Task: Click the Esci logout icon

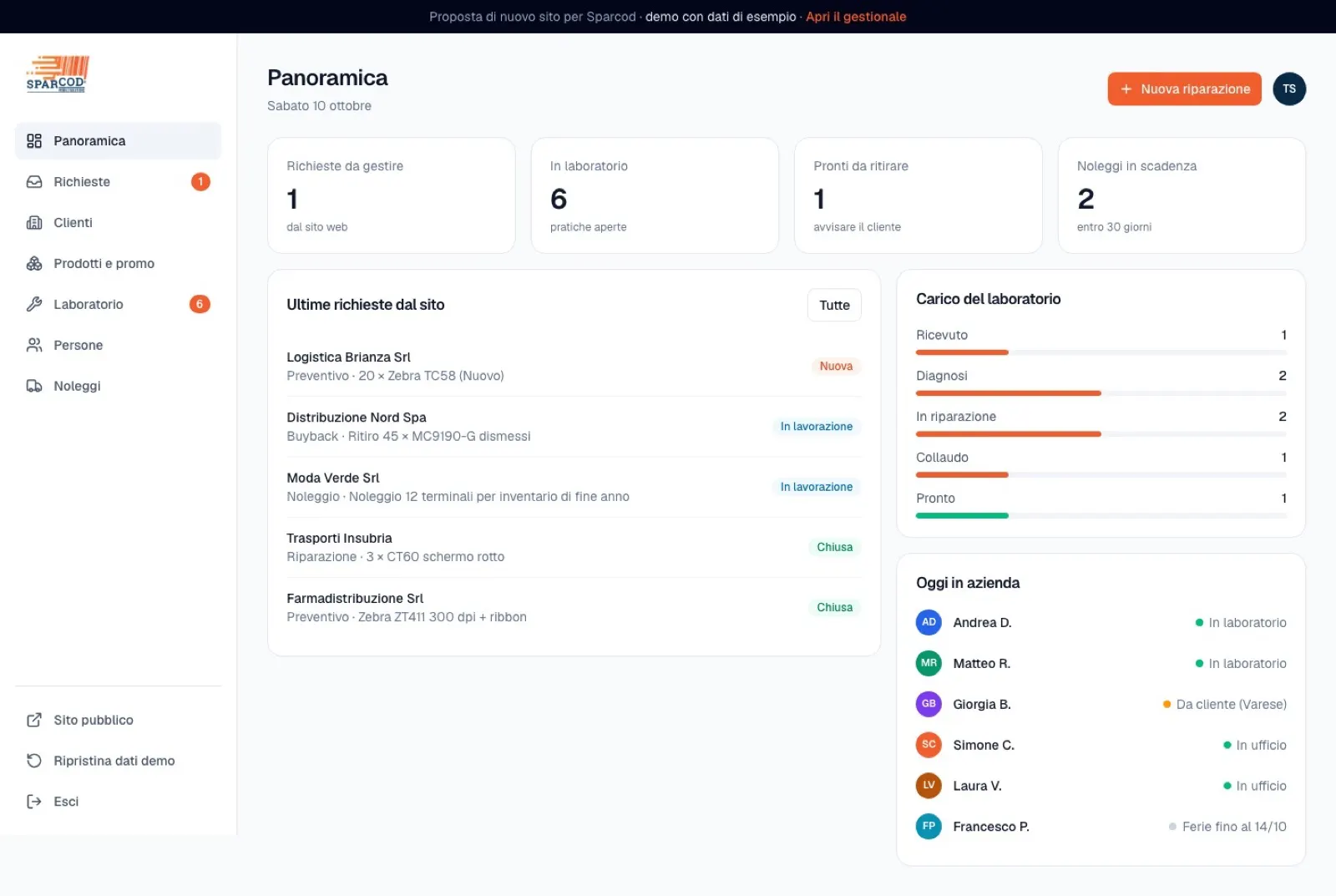Action: (34, 802)
